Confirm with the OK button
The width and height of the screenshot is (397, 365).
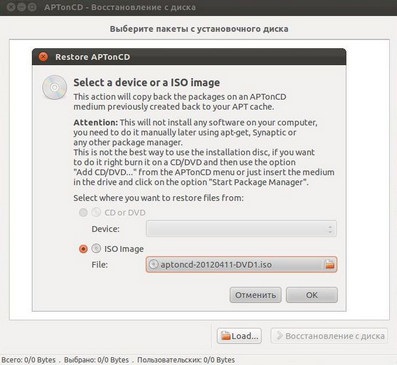[312, 295]
